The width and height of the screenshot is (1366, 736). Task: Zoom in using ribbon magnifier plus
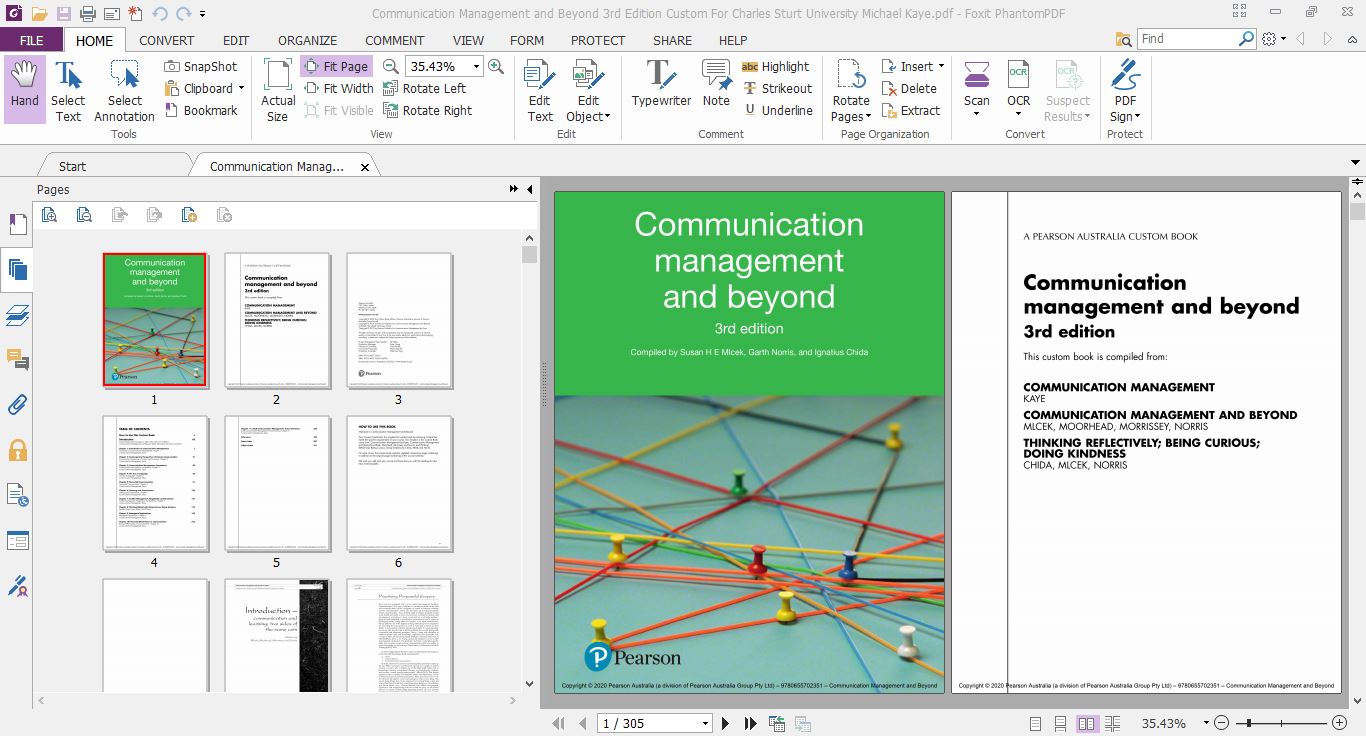point(496,66)
